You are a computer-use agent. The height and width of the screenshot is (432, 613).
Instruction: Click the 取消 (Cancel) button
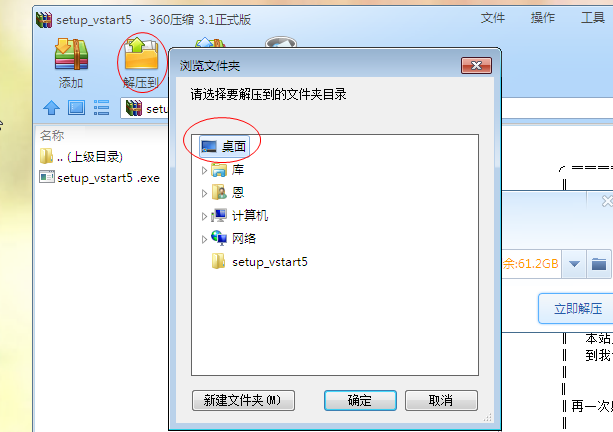pos(441,400)
